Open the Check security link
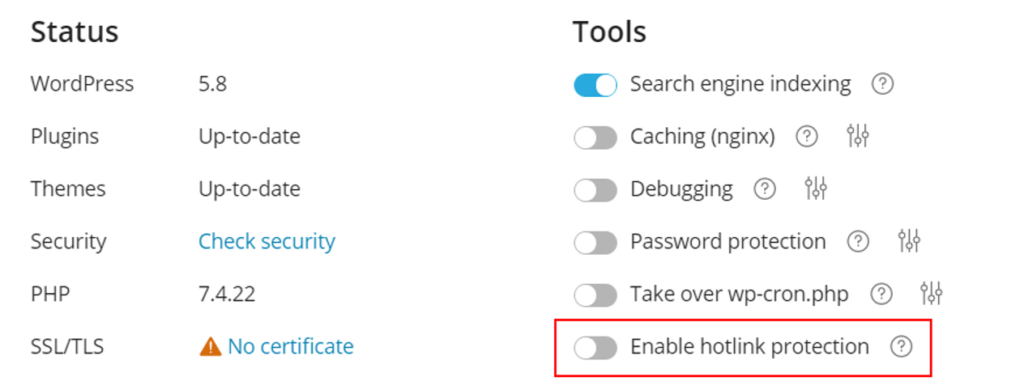1024x390 pixels. pyautogui.click(x=266, y=242)
